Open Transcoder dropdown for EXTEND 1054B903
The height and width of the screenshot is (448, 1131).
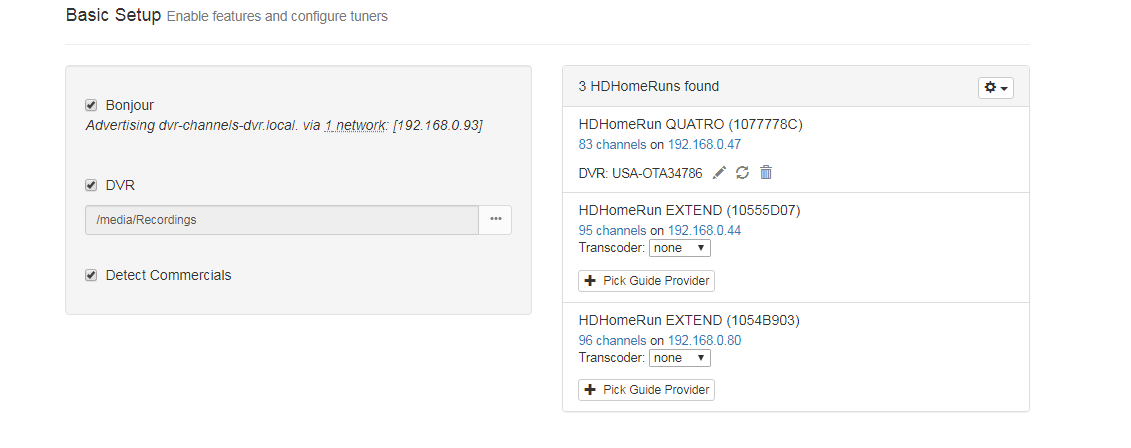[679, 358]
